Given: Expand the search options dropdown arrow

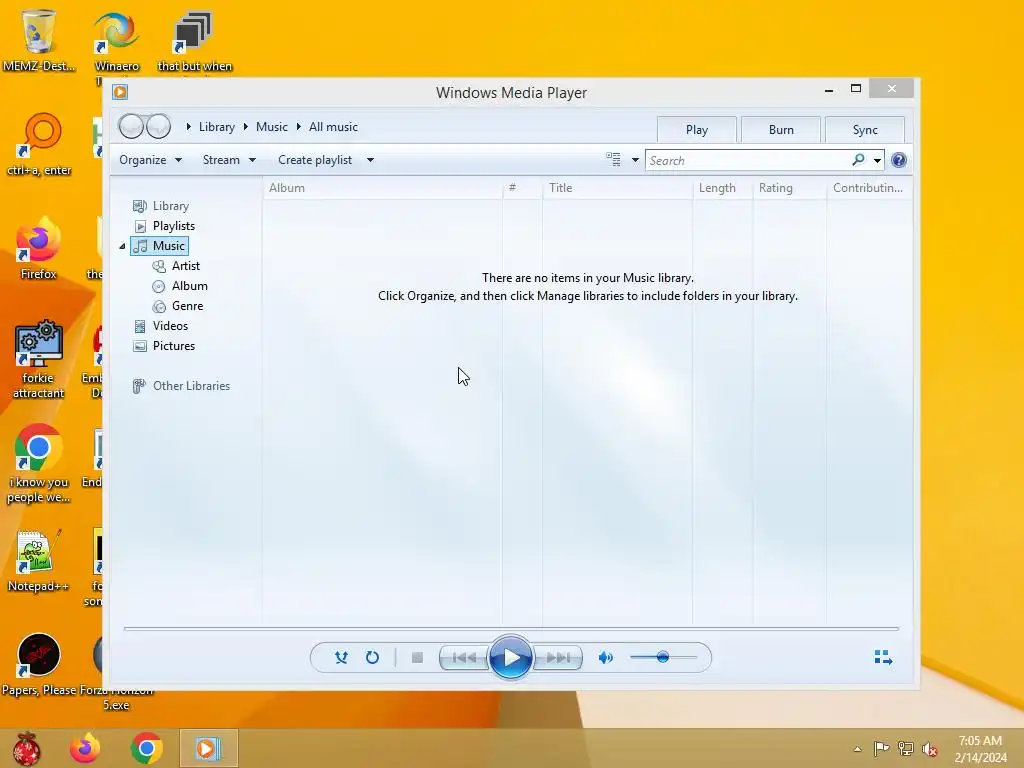Looking at the screenshot, I should click(877, 160).
